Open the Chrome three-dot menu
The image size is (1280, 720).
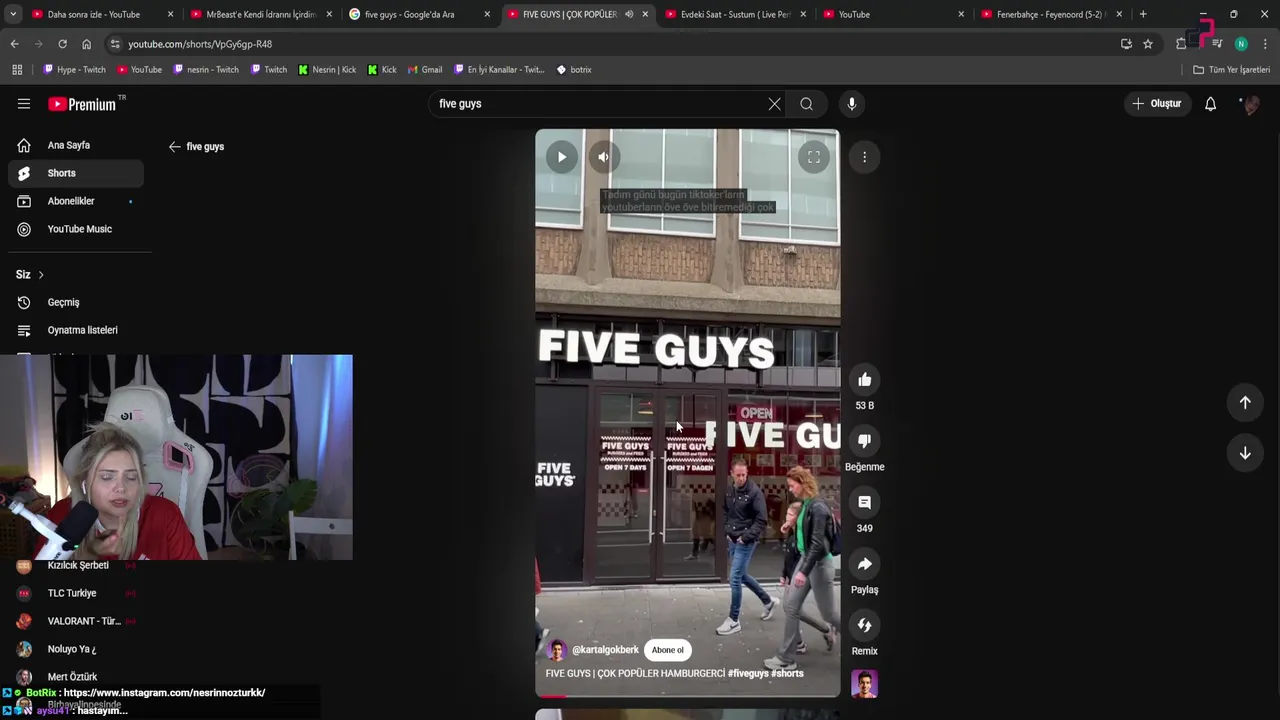point(1265,44)
